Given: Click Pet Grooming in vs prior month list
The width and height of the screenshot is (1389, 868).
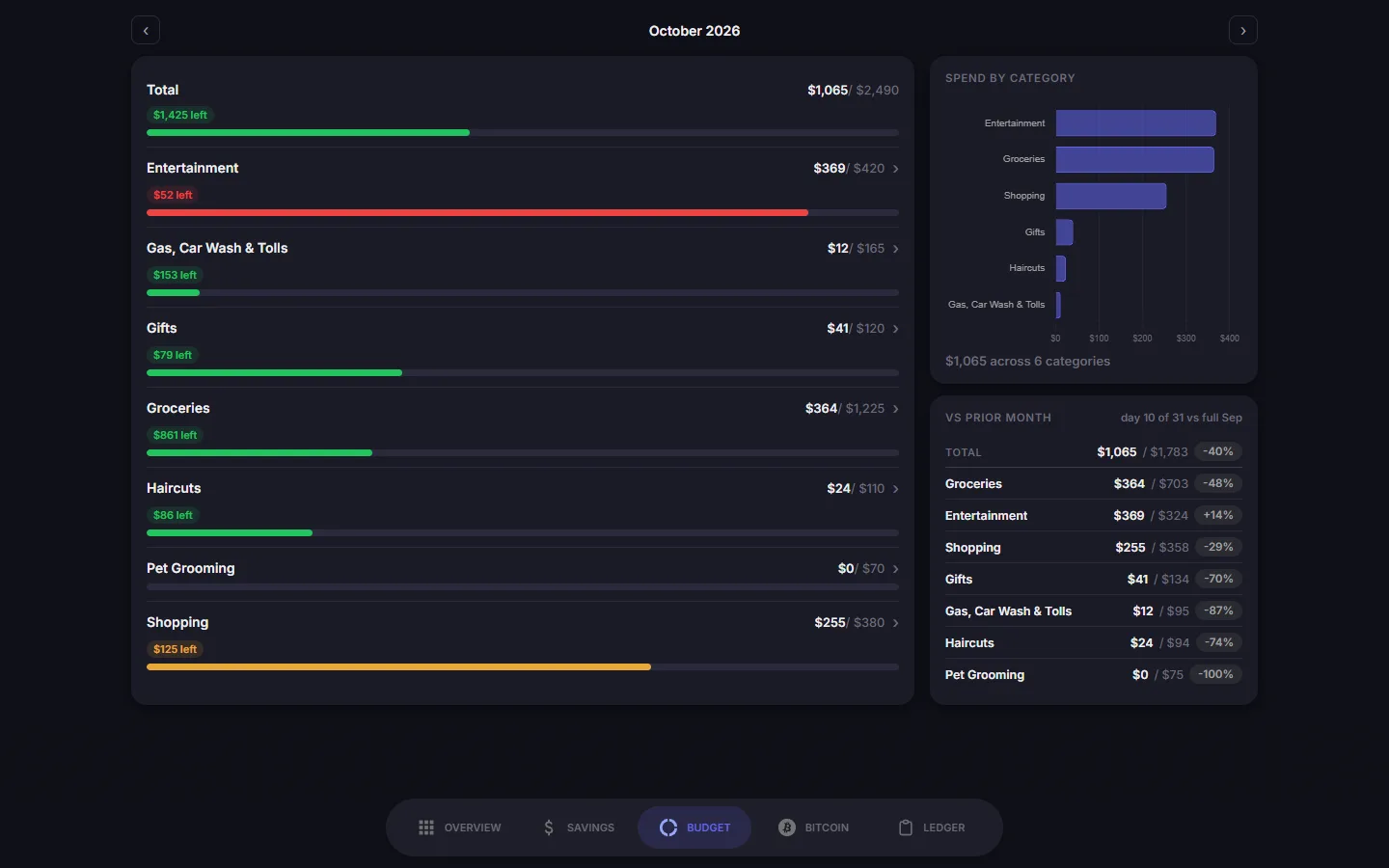Looking at the screenshot, I should 985,675.
